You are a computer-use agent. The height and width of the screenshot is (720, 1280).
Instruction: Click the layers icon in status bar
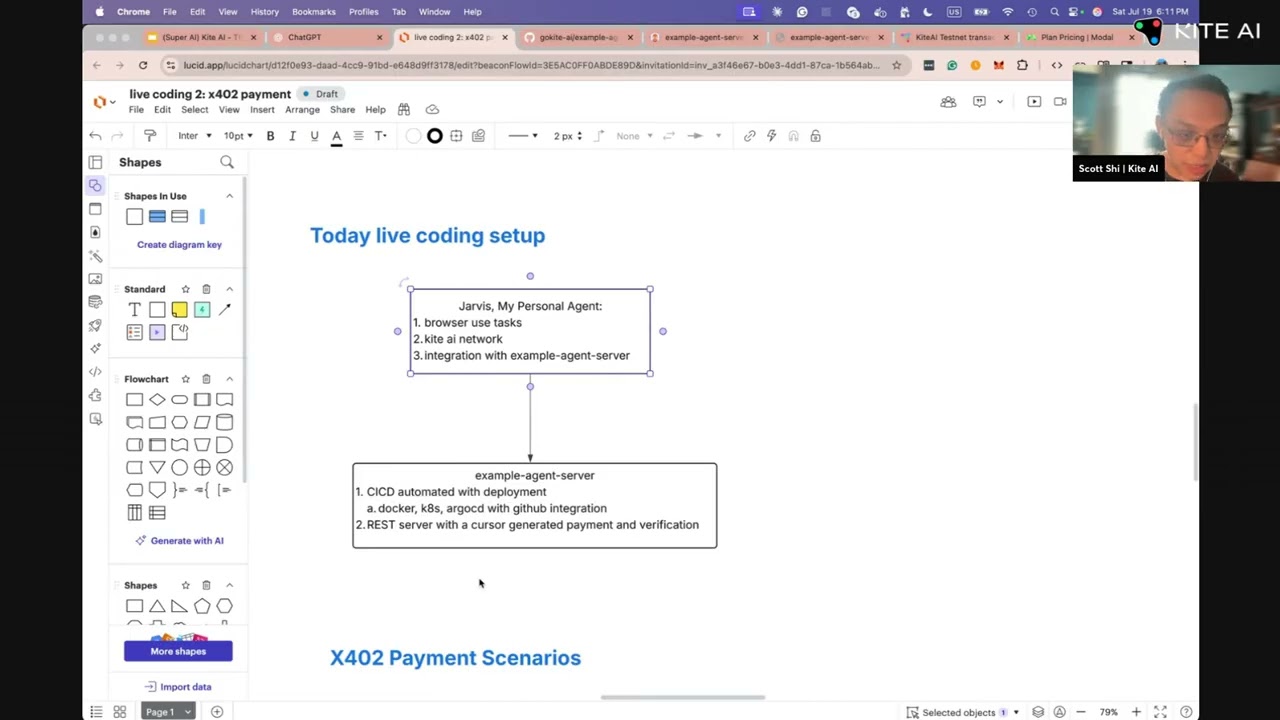coord(1038,712)
